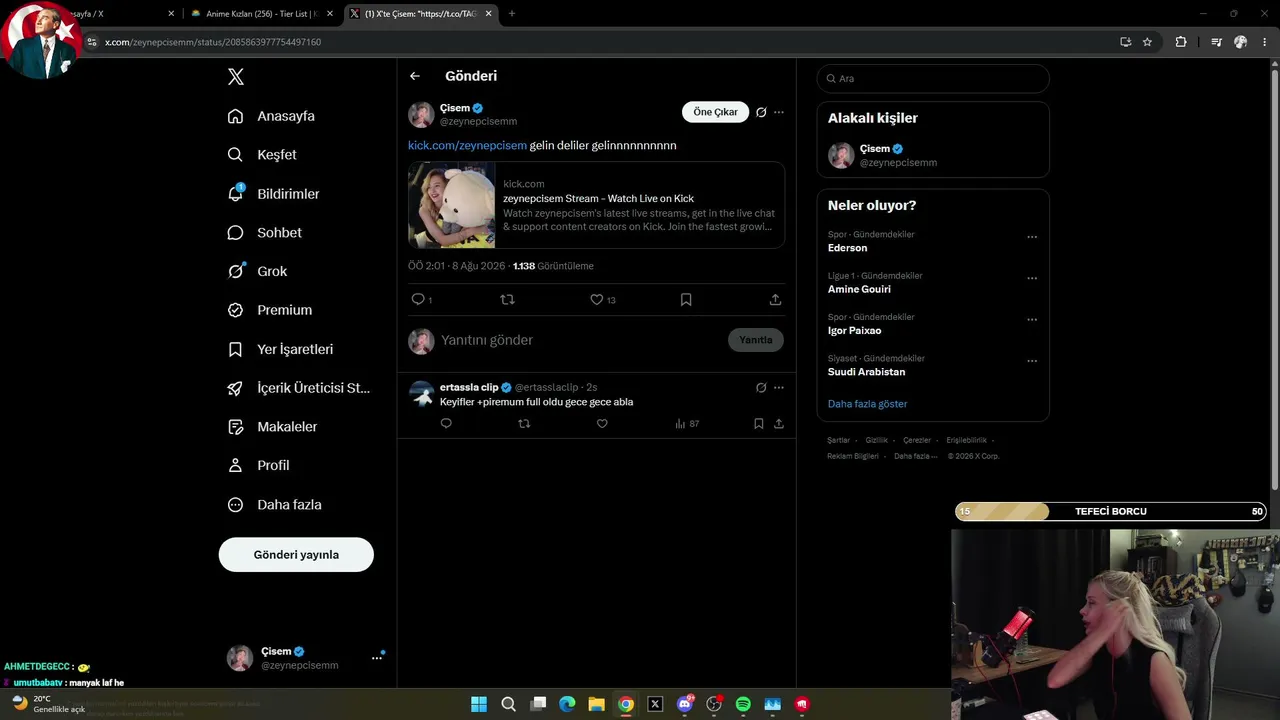Click the Gönderi yayınla button
The width and height of the screenshot is (1280, 720).
pyautogui.click(x=296, y=555)
